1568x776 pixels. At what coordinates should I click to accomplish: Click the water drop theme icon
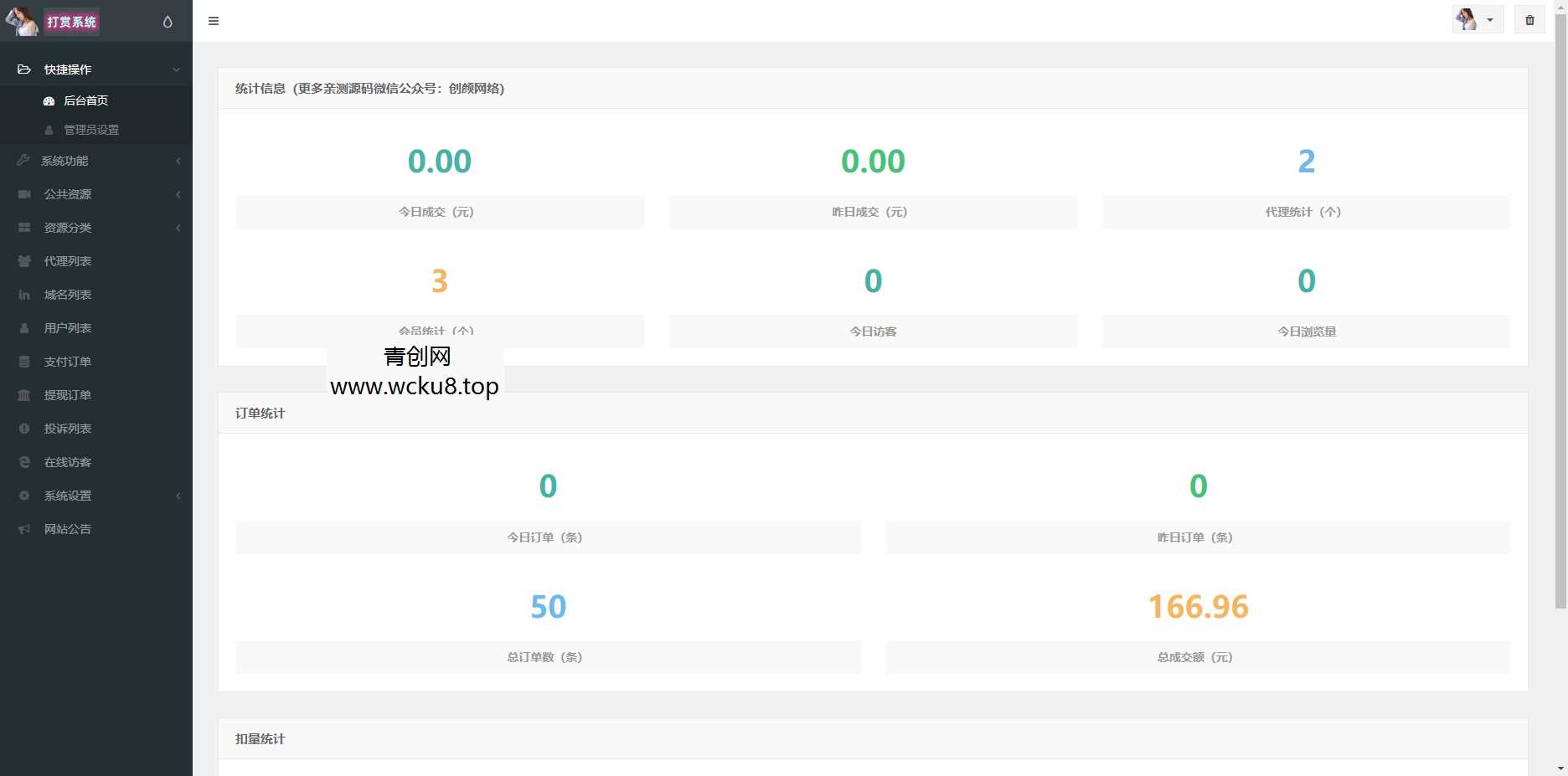click(168, 22)
